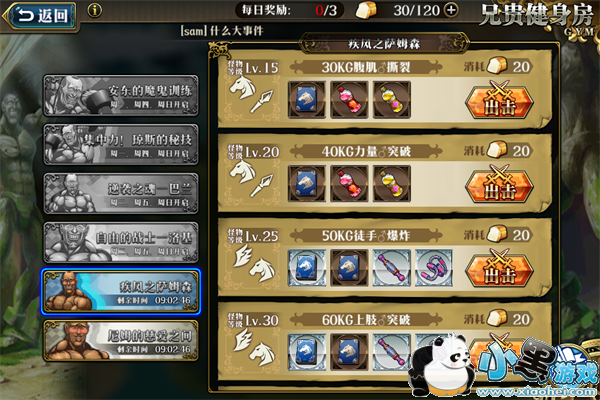The image size is (600, 400).
Task: Inspect purple rod reward in Lv.25 row
Action: click(392, 268)
